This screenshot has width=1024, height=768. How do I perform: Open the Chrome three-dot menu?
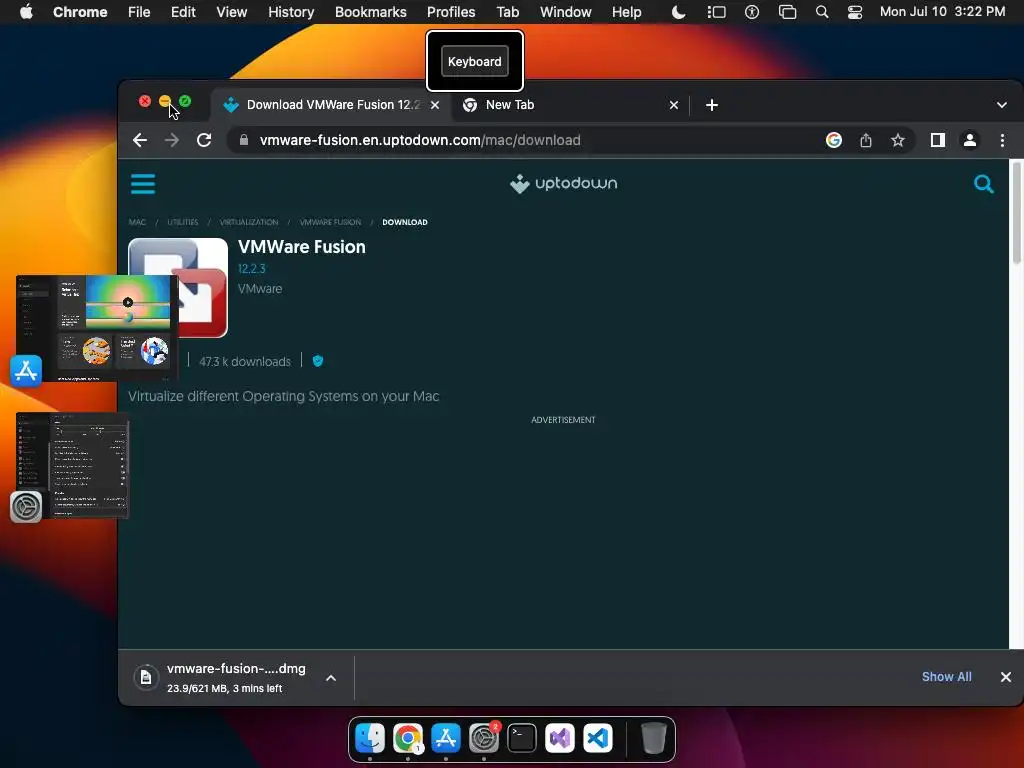1002,140
